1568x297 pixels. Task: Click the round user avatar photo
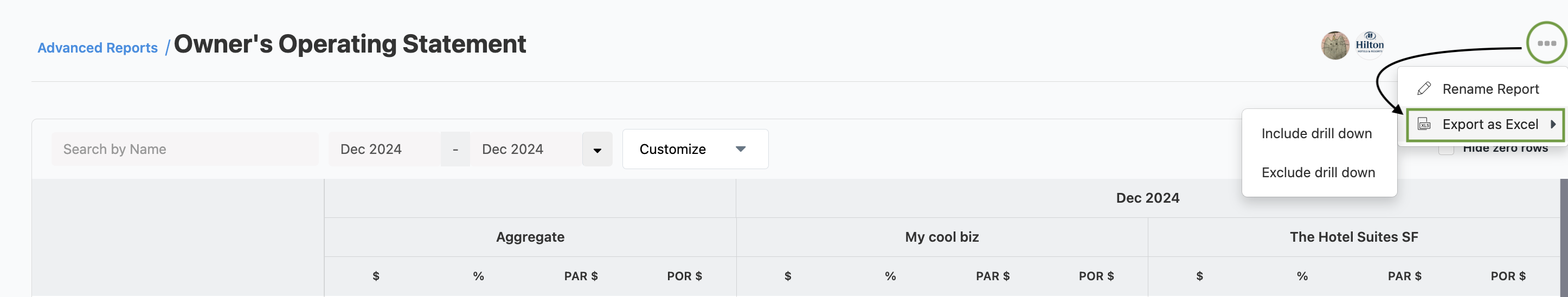[x=1335, y=46]
